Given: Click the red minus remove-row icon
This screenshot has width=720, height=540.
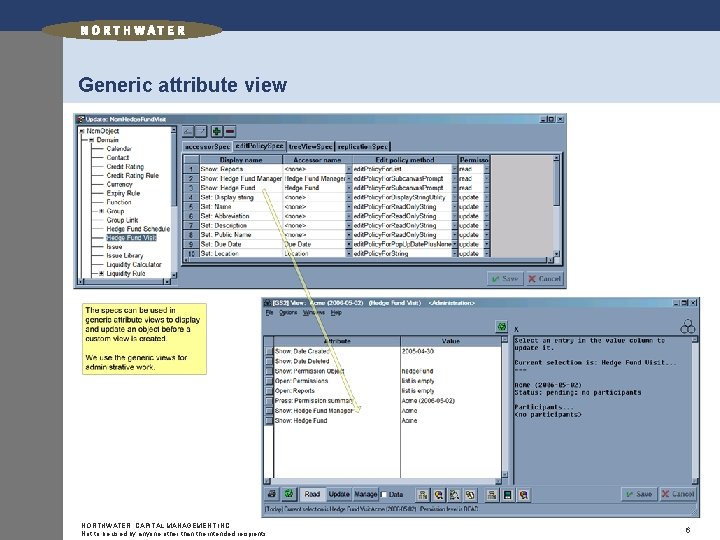Looking at the screenshot, I should 230,131.
